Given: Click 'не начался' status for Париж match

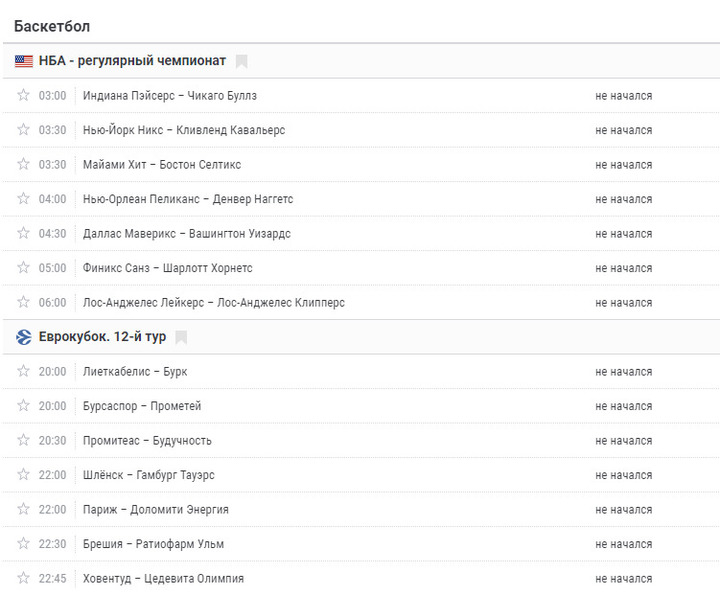Looking at the screenshot, I should tap(624, 509).
